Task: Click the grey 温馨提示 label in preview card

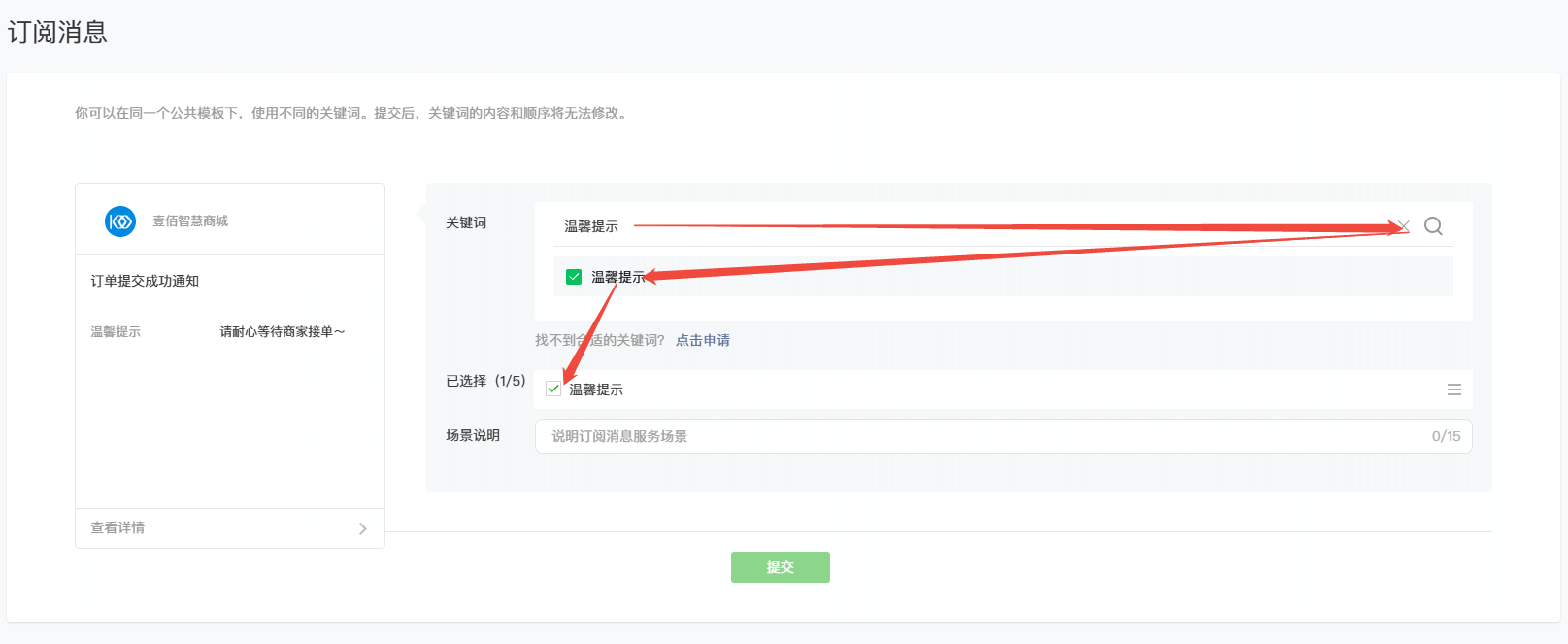Action: tap(116, 332)
